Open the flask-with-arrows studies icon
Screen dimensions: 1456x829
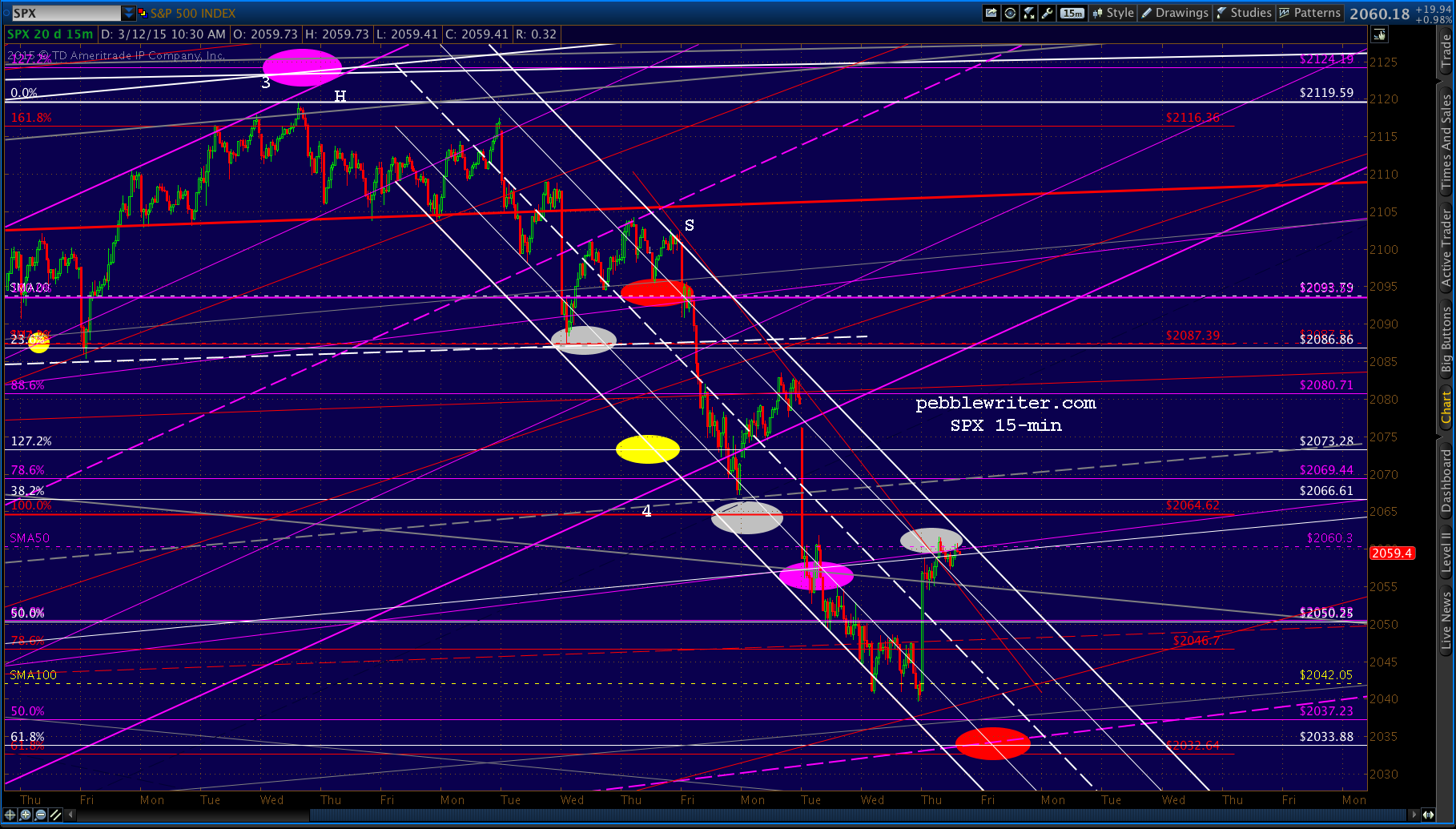(1029, 13)
